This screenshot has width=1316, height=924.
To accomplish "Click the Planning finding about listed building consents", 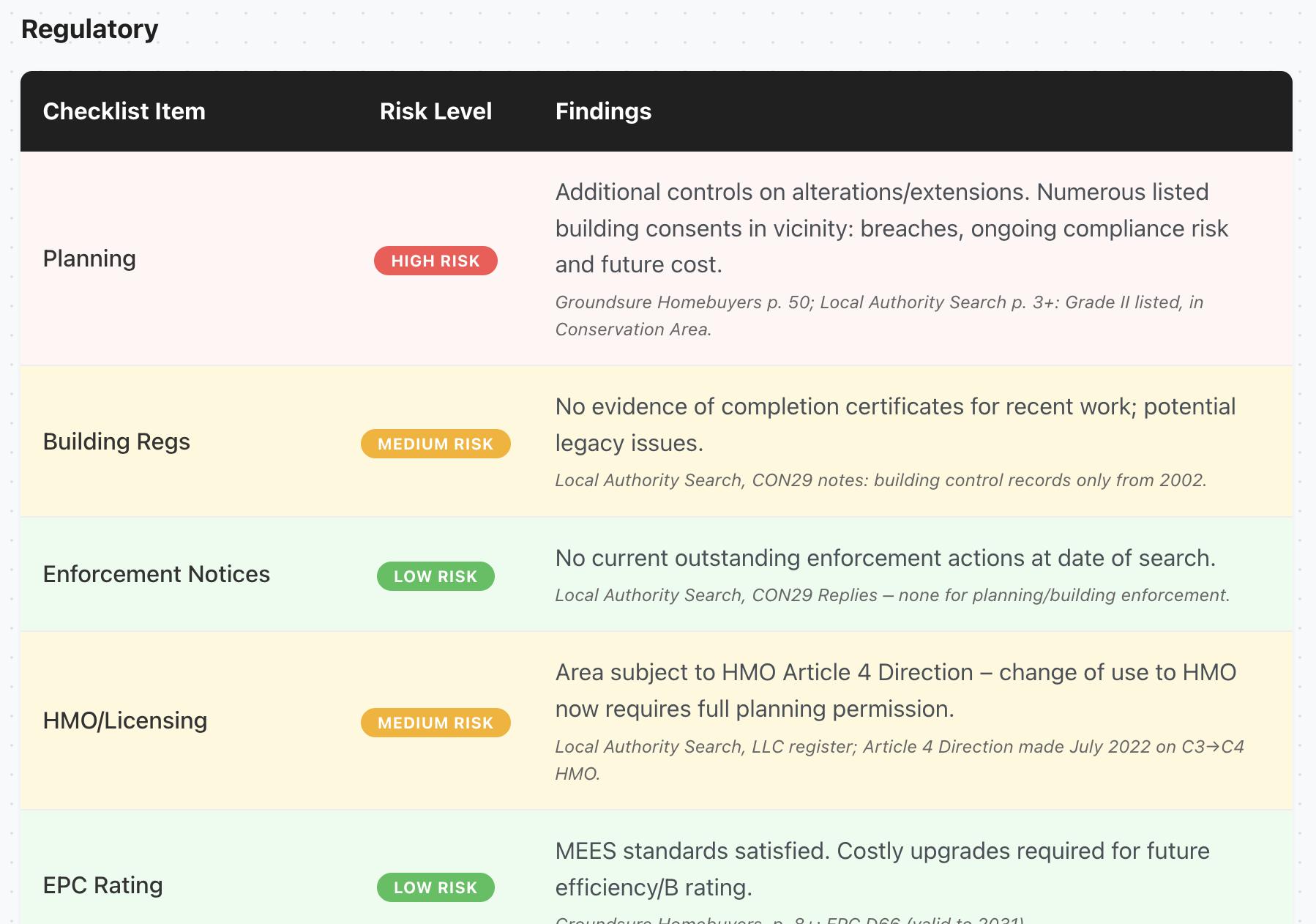I will [891, 228].
